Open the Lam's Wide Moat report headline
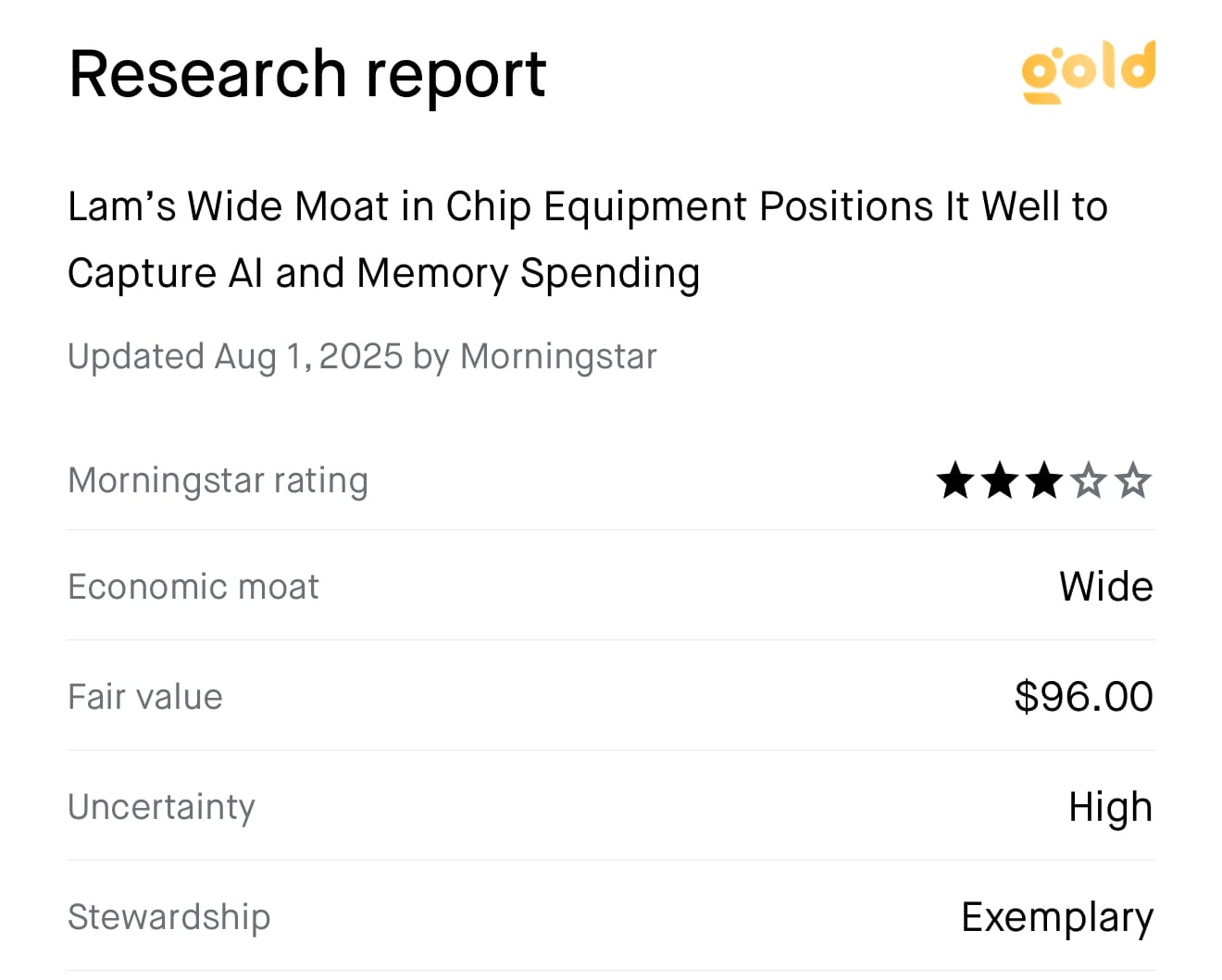The width and height of the screenshot is (1222, 980). (588, 240)
